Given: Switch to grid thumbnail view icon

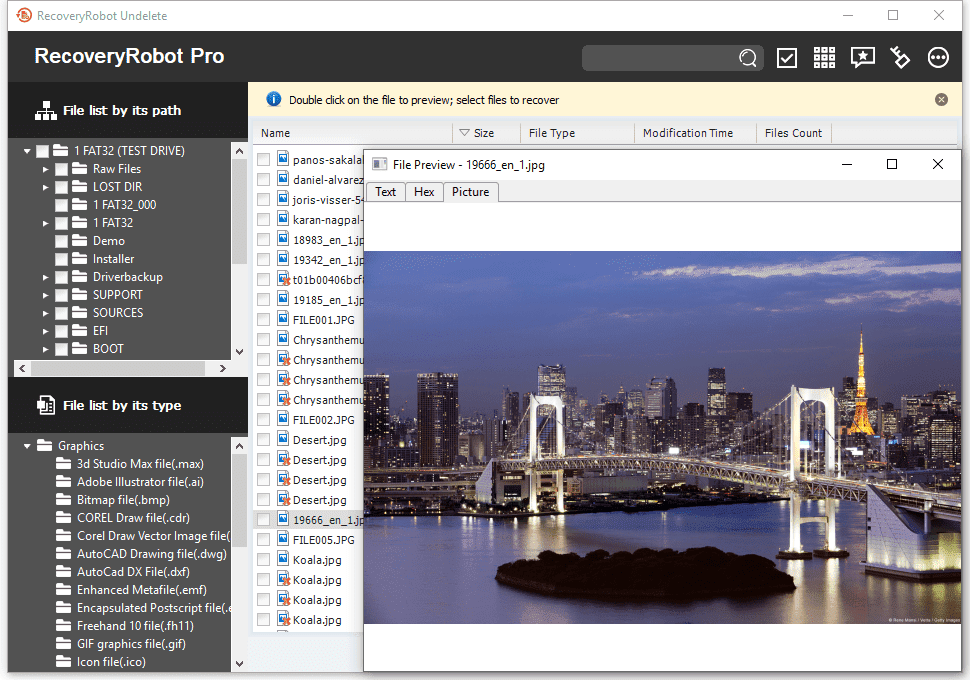Looking at the screenshot, I should pyautogui.click(x=824, y=58).
